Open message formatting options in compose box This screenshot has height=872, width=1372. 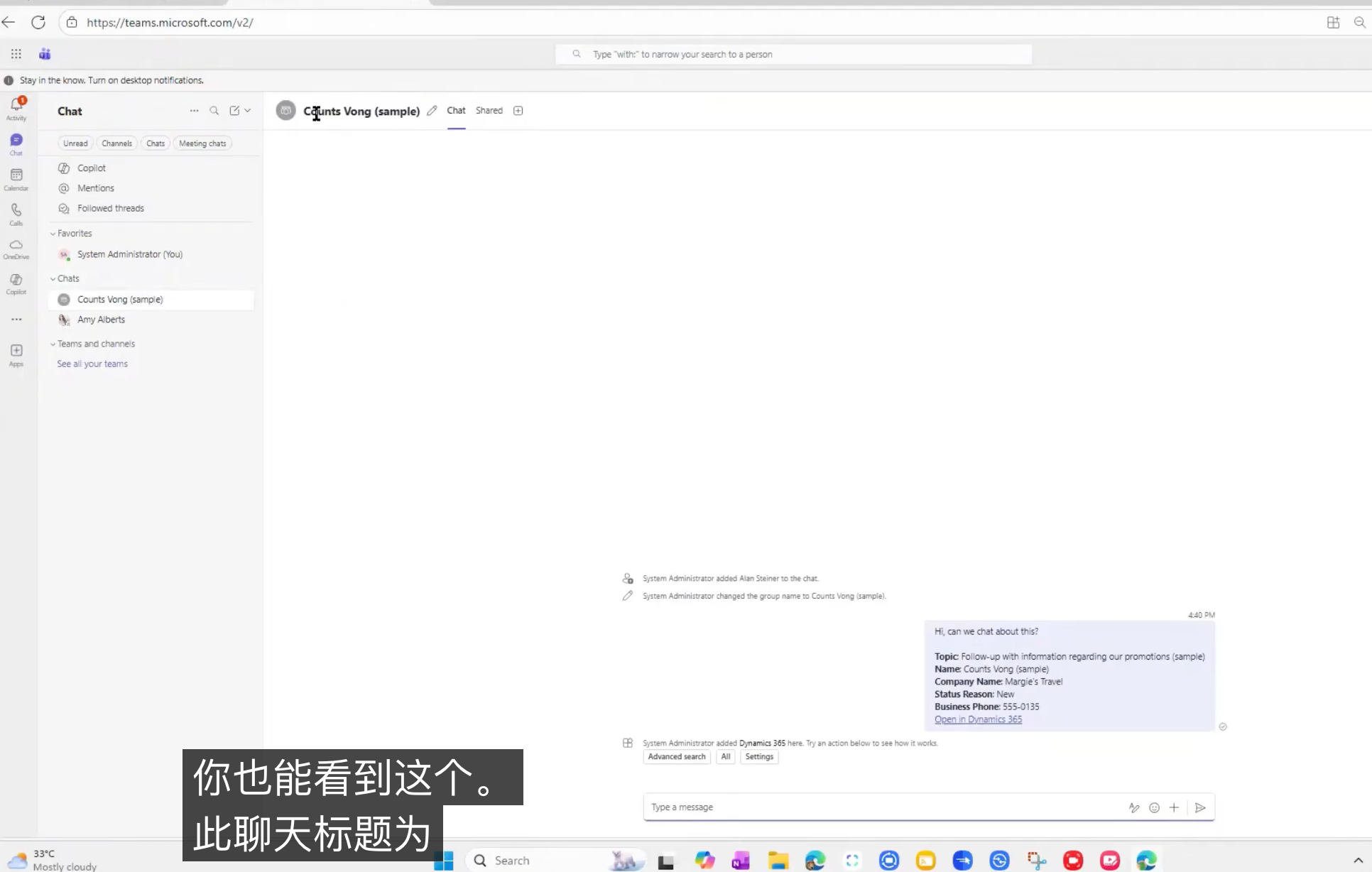pos(1134,807)
